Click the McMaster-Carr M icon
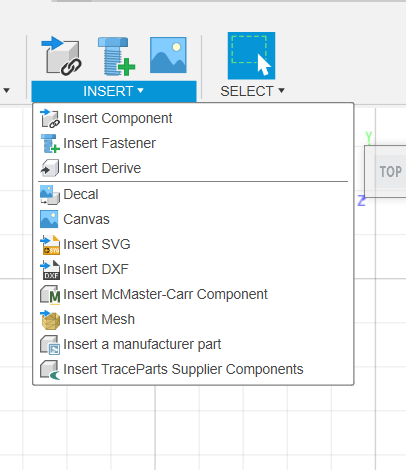 click(50, 295)
